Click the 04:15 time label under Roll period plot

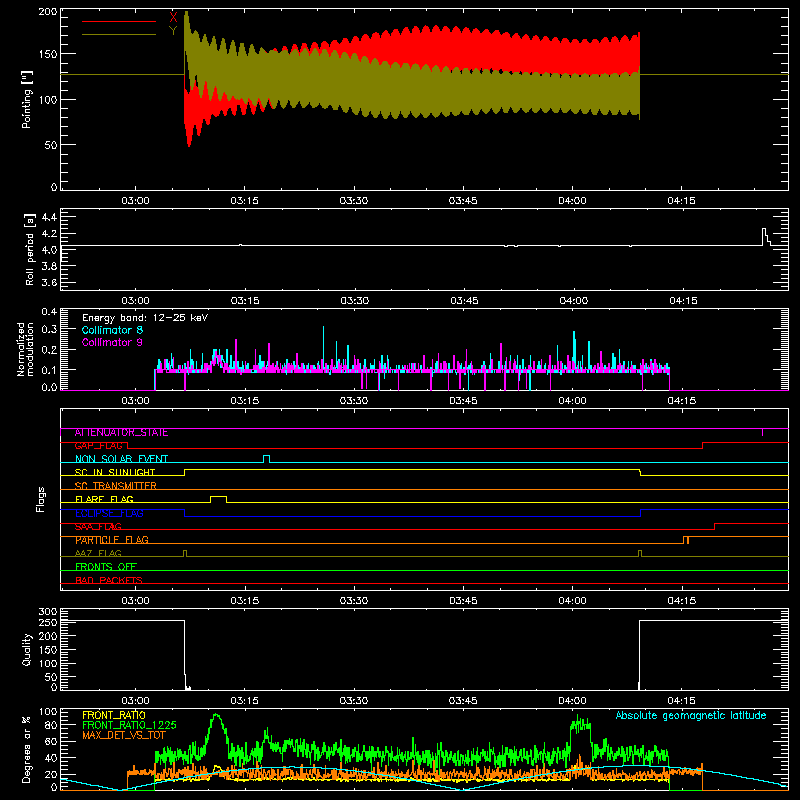[x=683, y=301]
